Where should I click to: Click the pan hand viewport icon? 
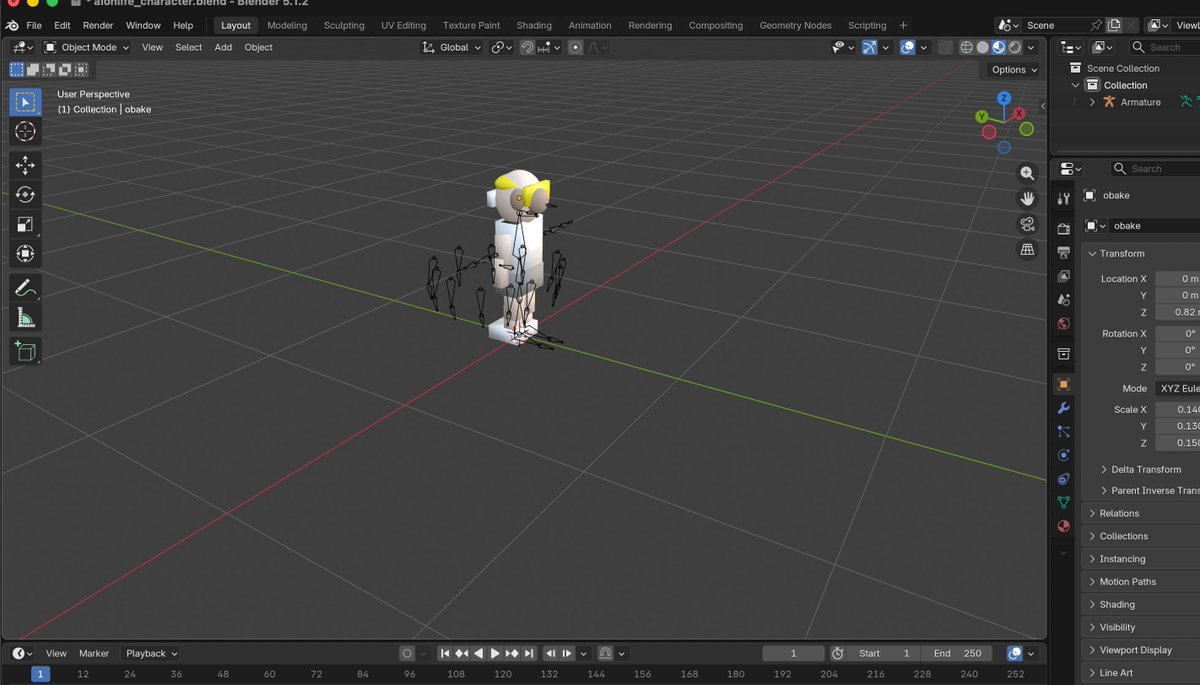point(1027,199)
